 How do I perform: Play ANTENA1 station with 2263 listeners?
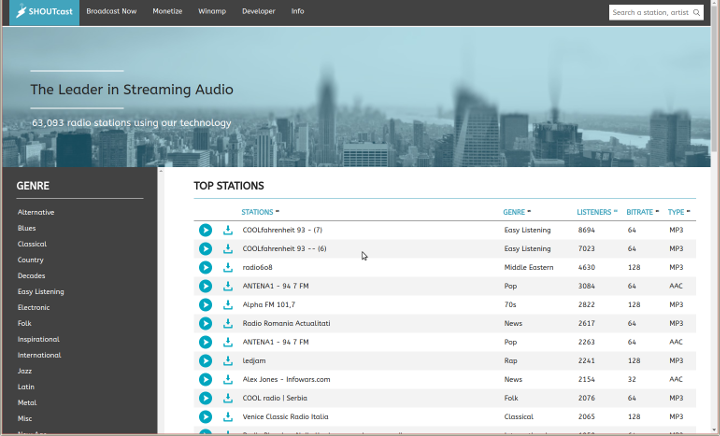point(205,342)
